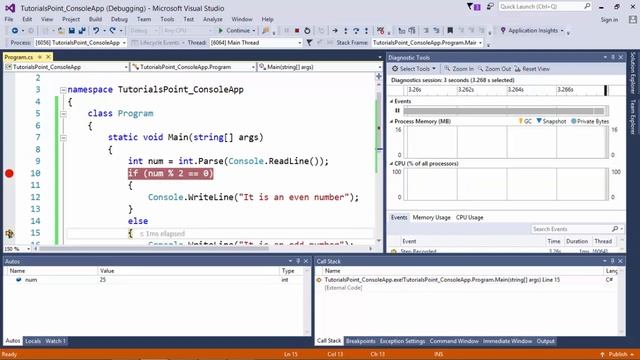This screenshot has height=360, width=640.
Task: Click the thread filter funnel icon
Action: pyautogui.click(x=309, y=42)
